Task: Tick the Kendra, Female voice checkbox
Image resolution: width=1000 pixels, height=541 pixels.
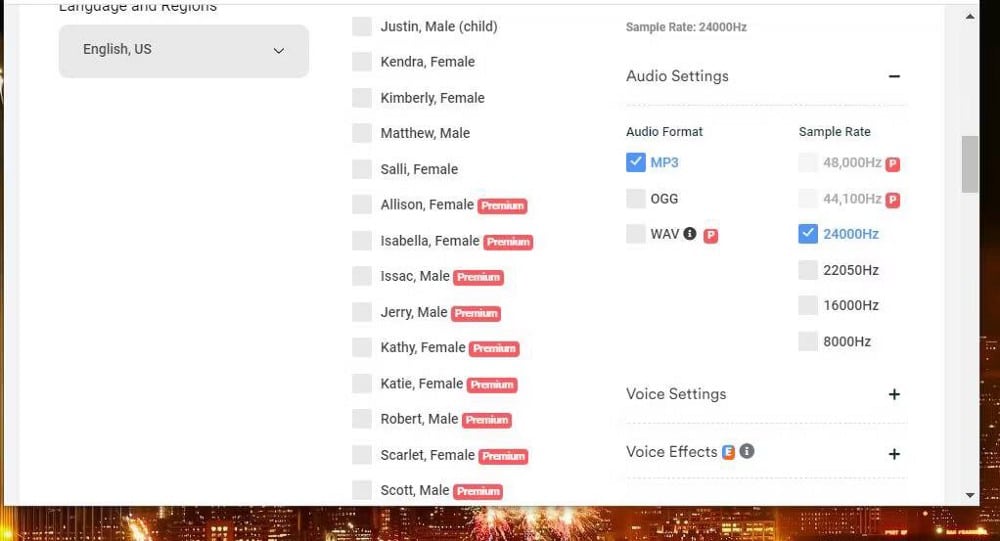Action: pyautogui.click(x=362, y=62)
